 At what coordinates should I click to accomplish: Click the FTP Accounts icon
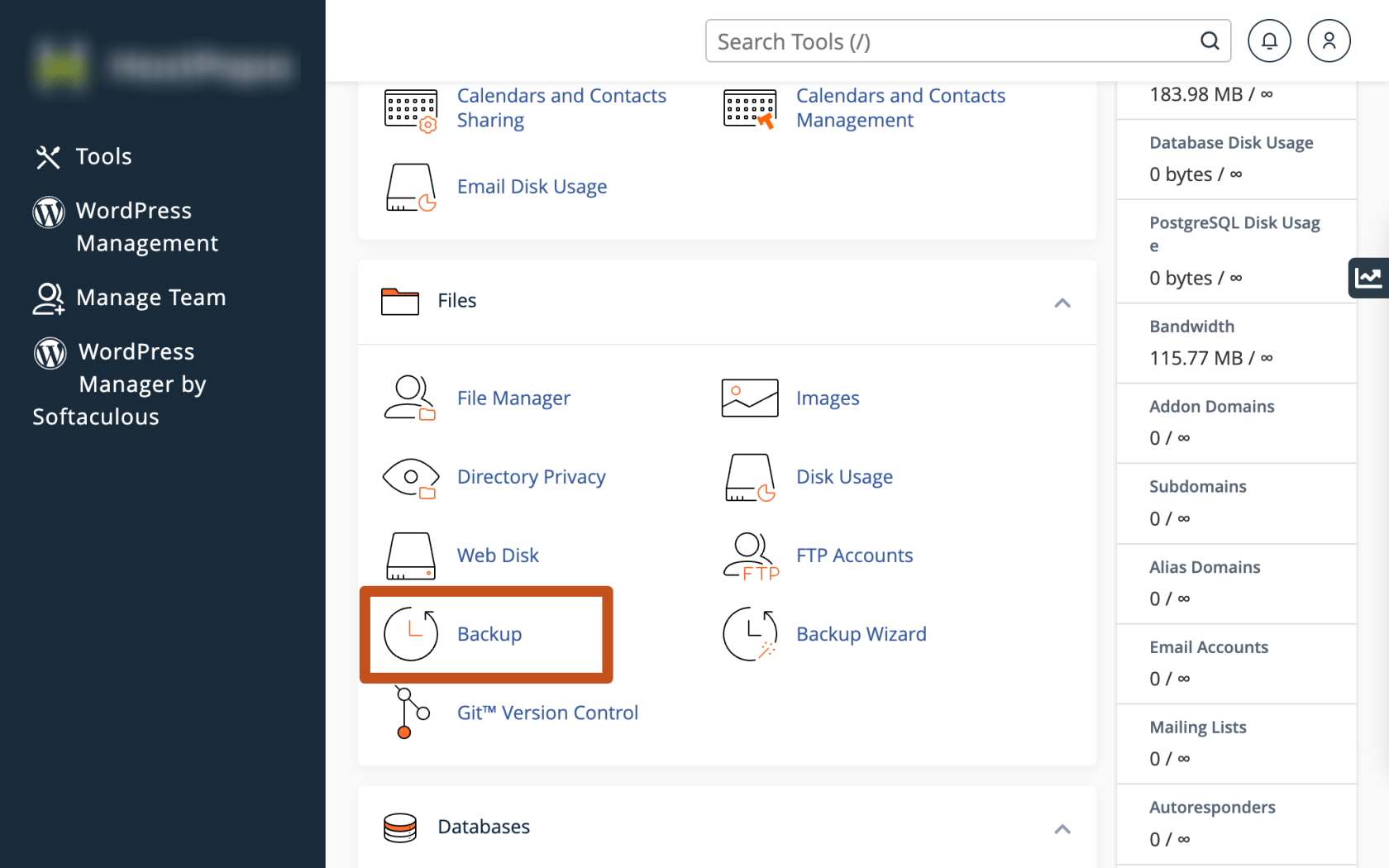749,555
